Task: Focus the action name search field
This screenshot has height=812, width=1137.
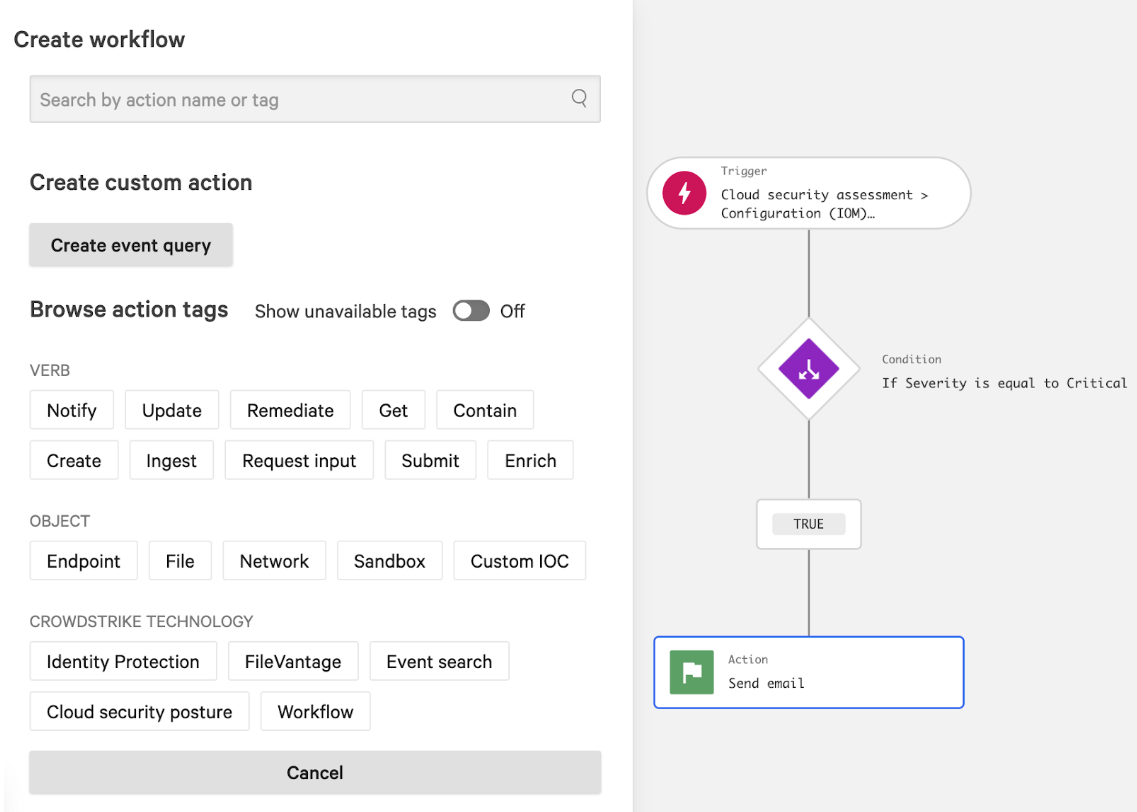Action: 315,99
